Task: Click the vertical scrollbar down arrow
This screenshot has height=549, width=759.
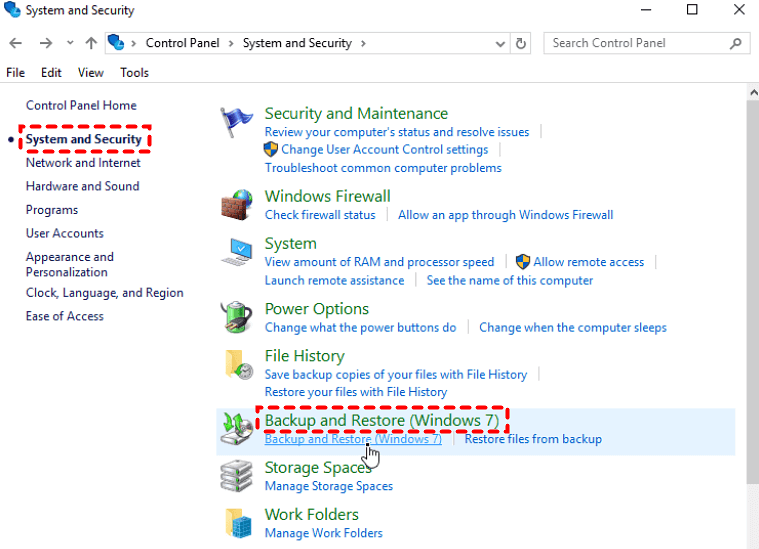Action: click(x=752, y=541)
